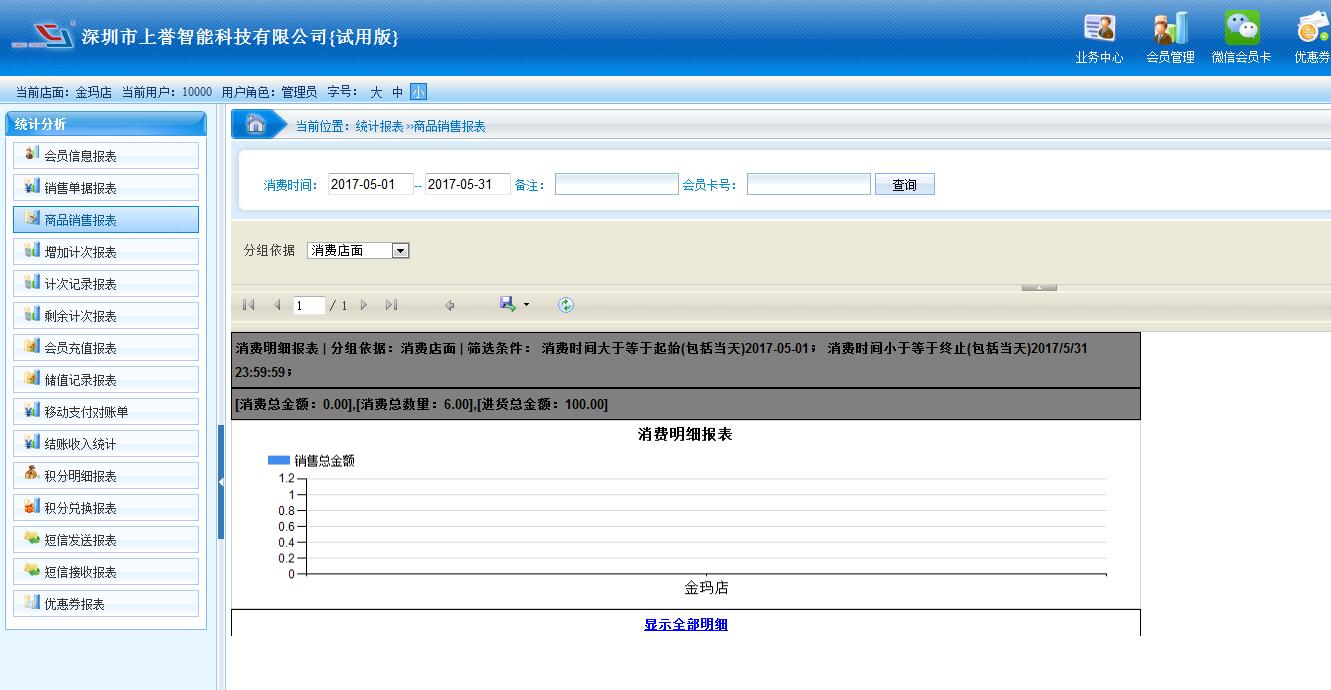Open 会员管理 member management icon
Image resolution: width=1331 pixels, height=690 pixels.
[1170, 29]
